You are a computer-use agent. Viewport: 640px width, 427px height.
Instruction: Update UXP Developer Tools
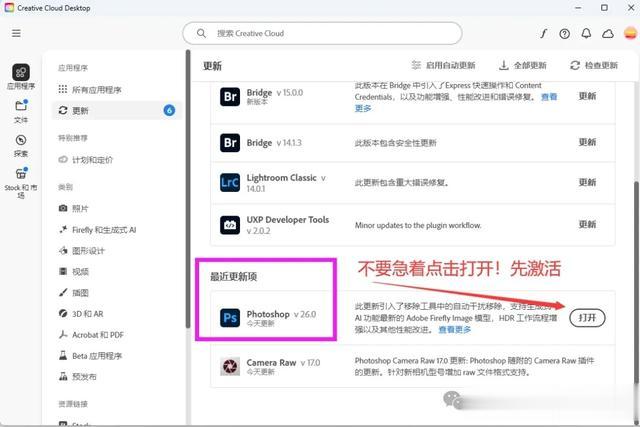point(587,224)
